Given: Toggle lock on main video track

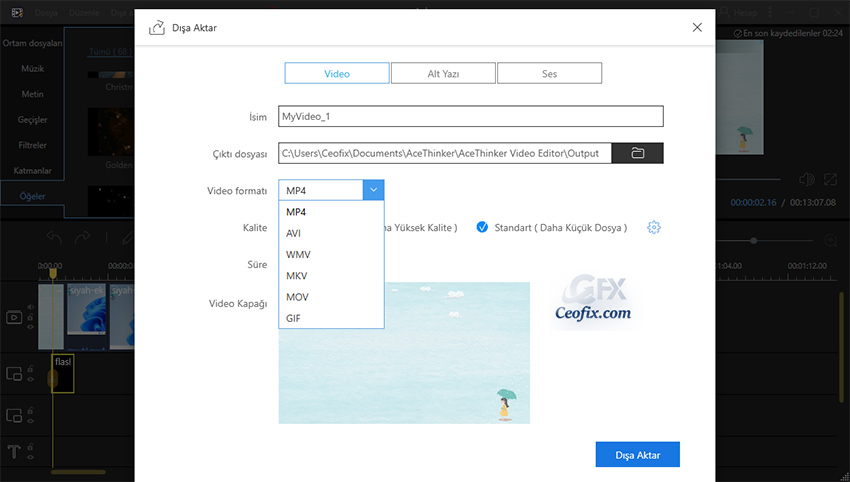Looking at the screenshot, I should coord(31,317).
